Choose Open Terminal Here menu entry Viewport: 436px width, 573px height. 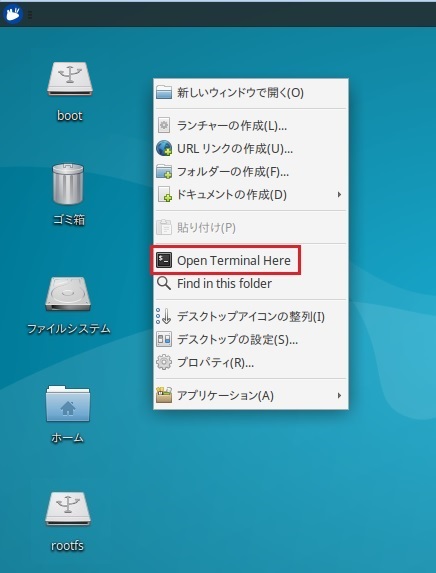pyautogui.click(x=251, y=261)
